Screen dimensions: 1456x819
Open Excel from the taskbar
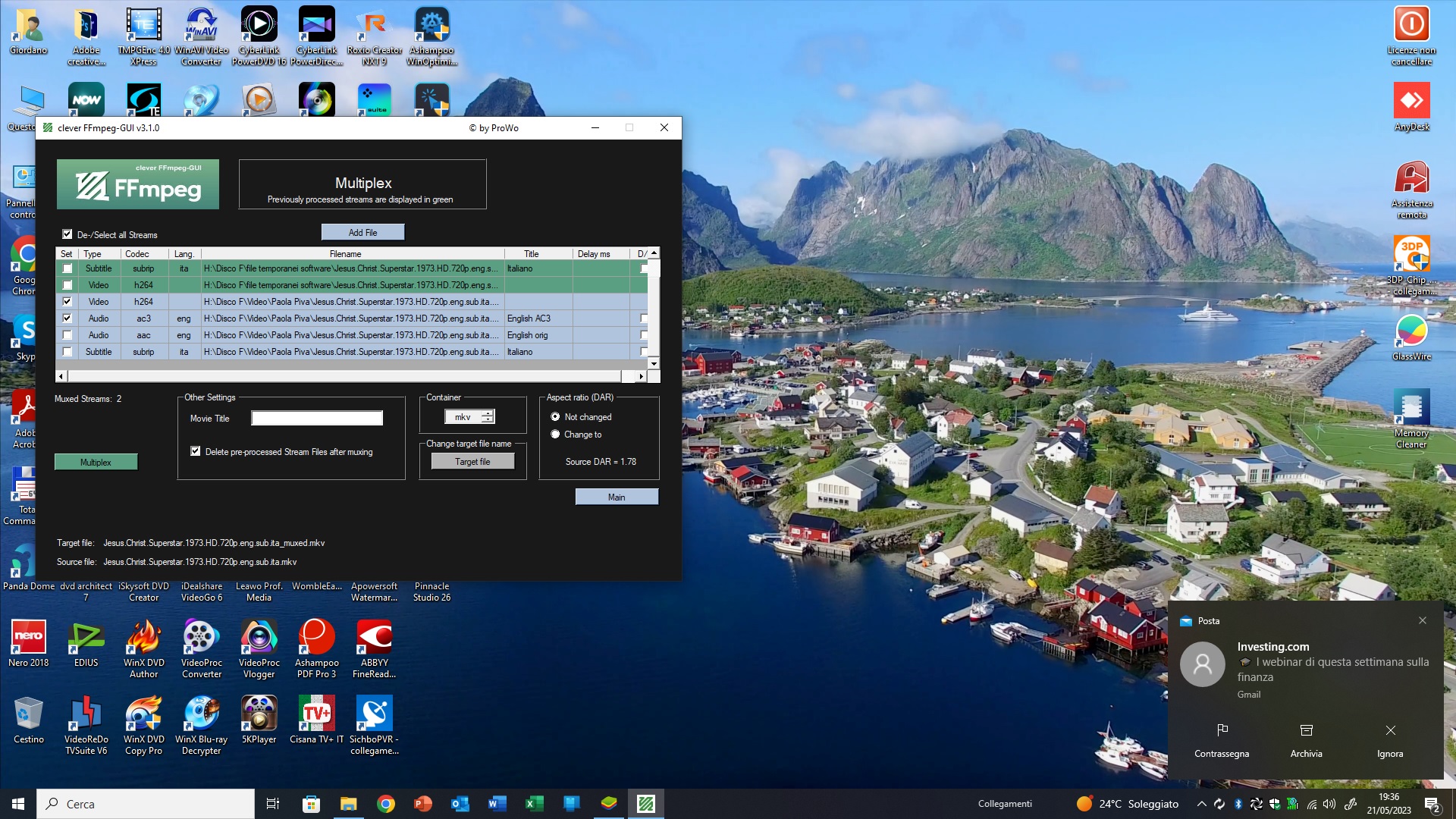pos(534,804)
